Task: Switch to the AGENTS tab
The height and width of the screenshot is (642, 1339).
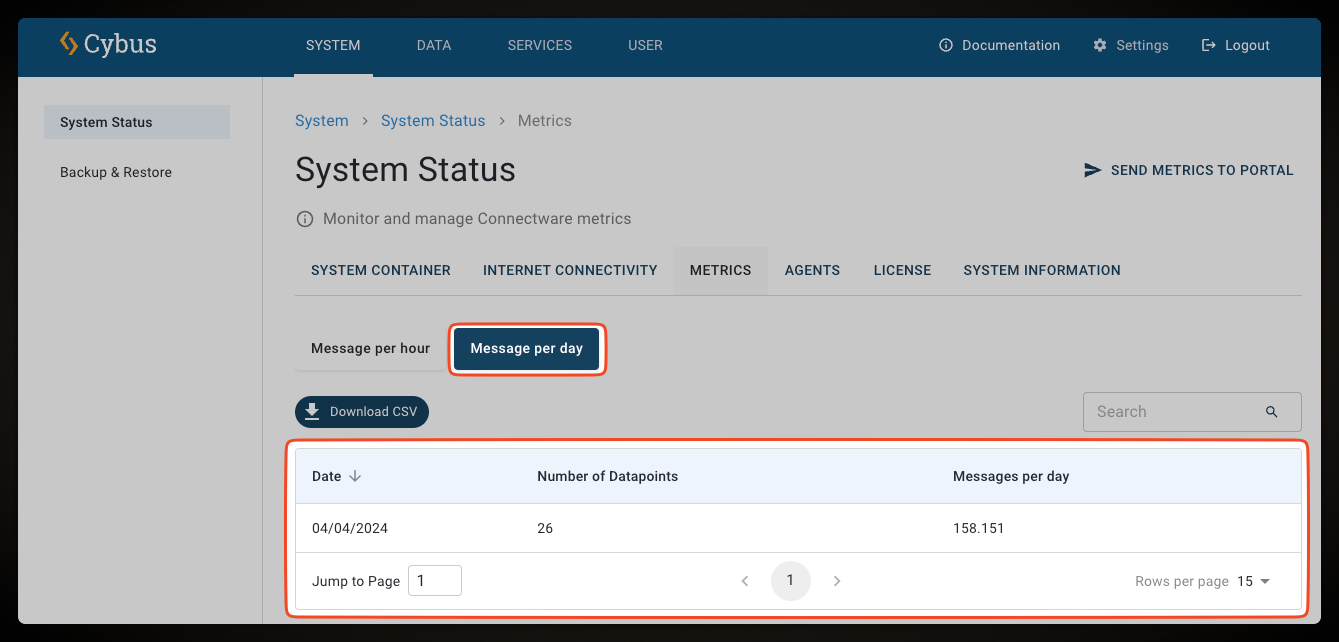Action: click(812, 270)
